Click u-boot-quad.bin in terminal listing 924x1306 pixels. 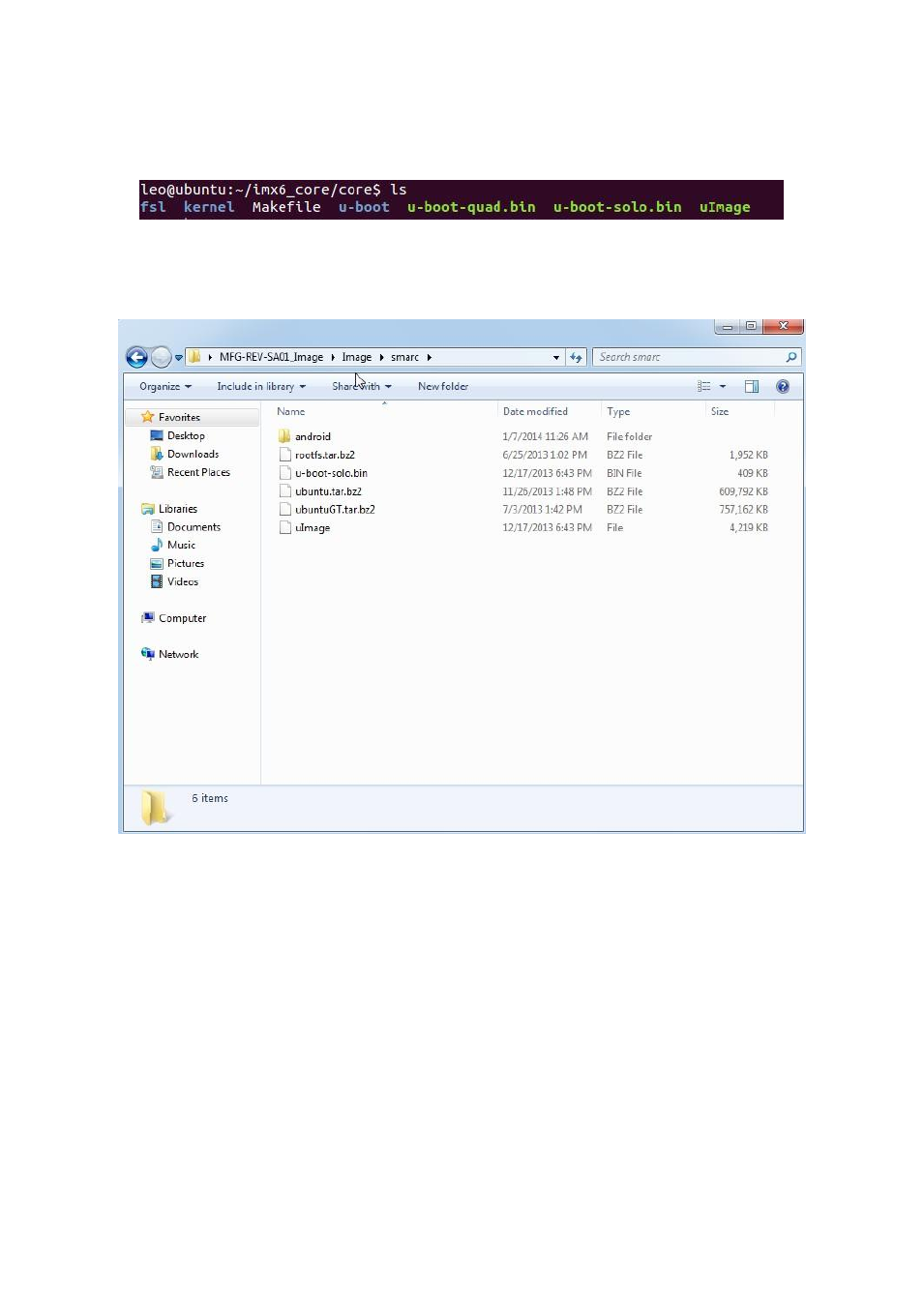coord(471,207)
